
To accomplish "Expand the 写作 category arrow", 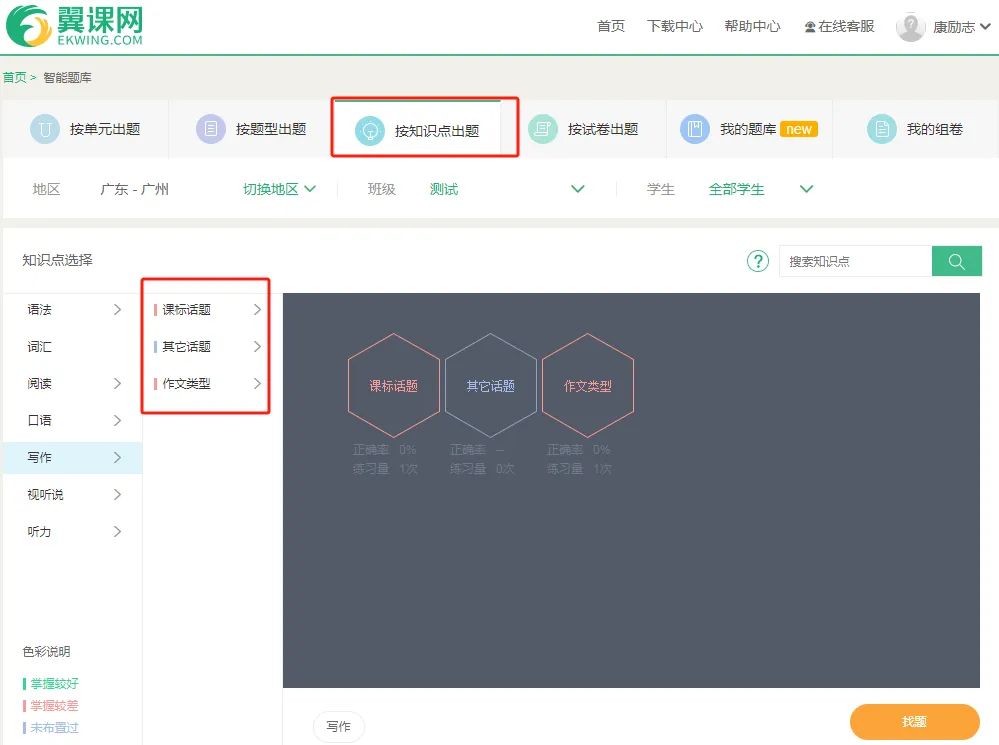I will (117, 458).
